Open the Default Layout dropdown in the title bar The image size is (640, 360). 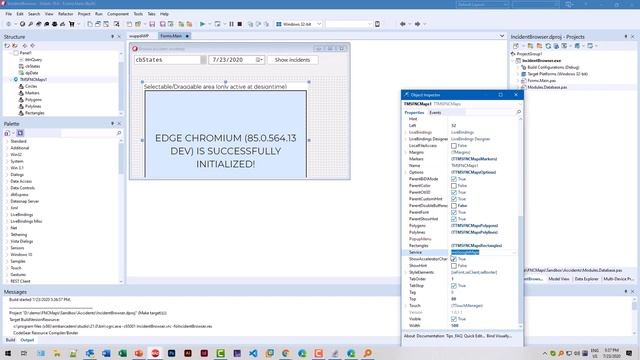pyautogui.click(x=506, y=4)
